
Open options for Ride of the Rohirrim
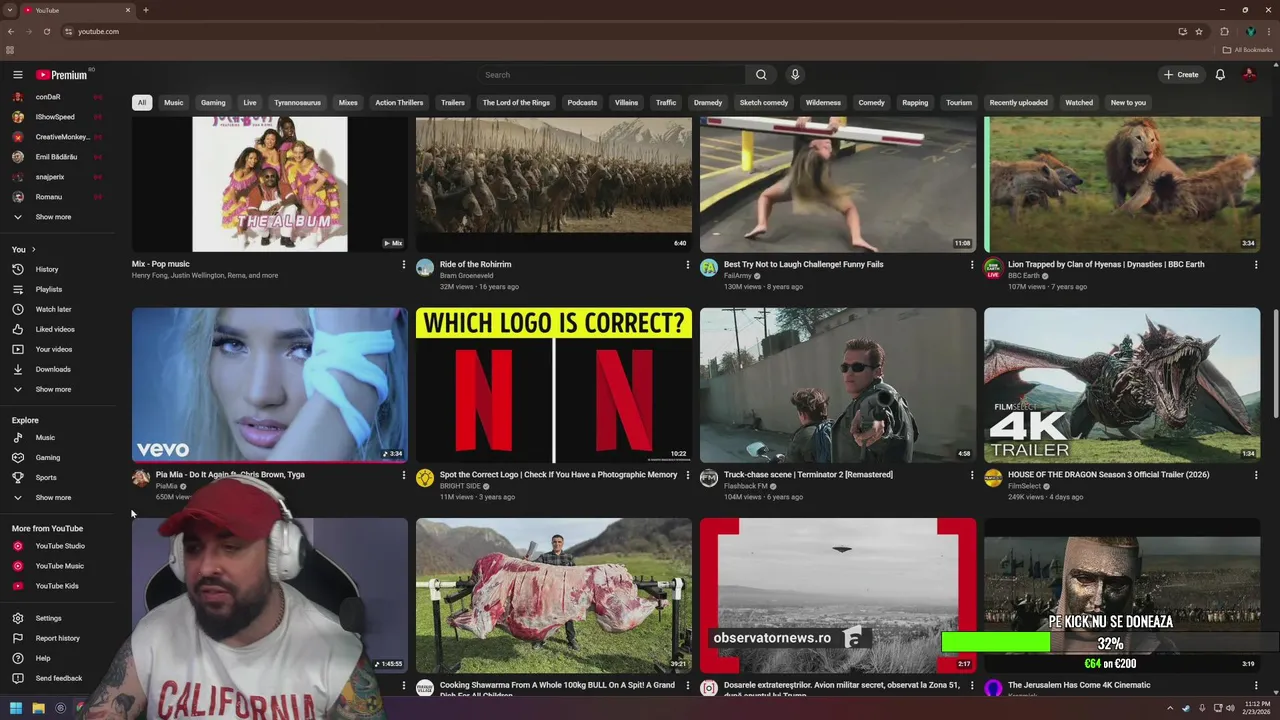pos(687,265)
